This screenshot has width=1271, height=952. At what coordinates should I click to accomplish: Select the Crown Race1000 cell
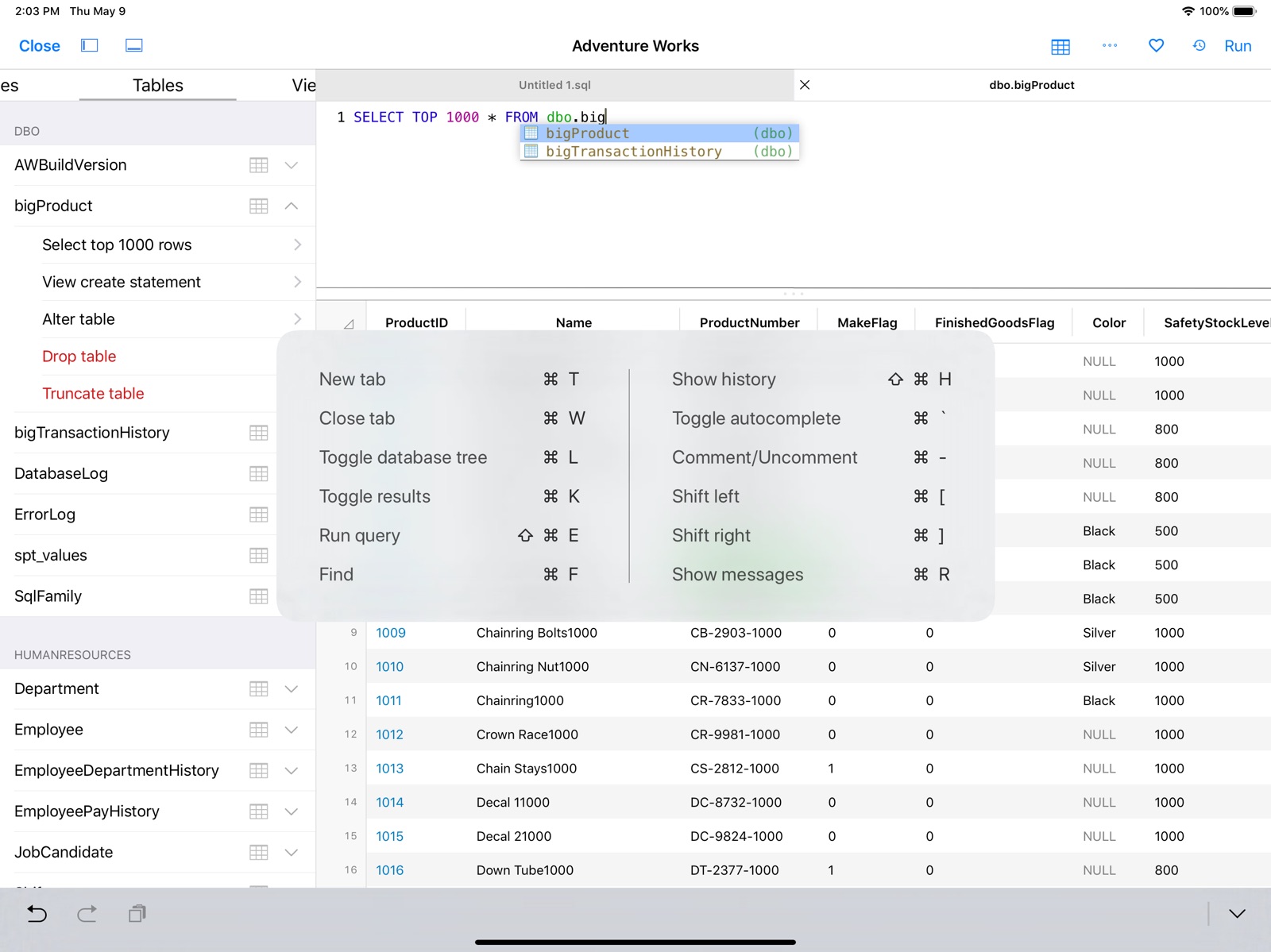click(x=527, y=734)
